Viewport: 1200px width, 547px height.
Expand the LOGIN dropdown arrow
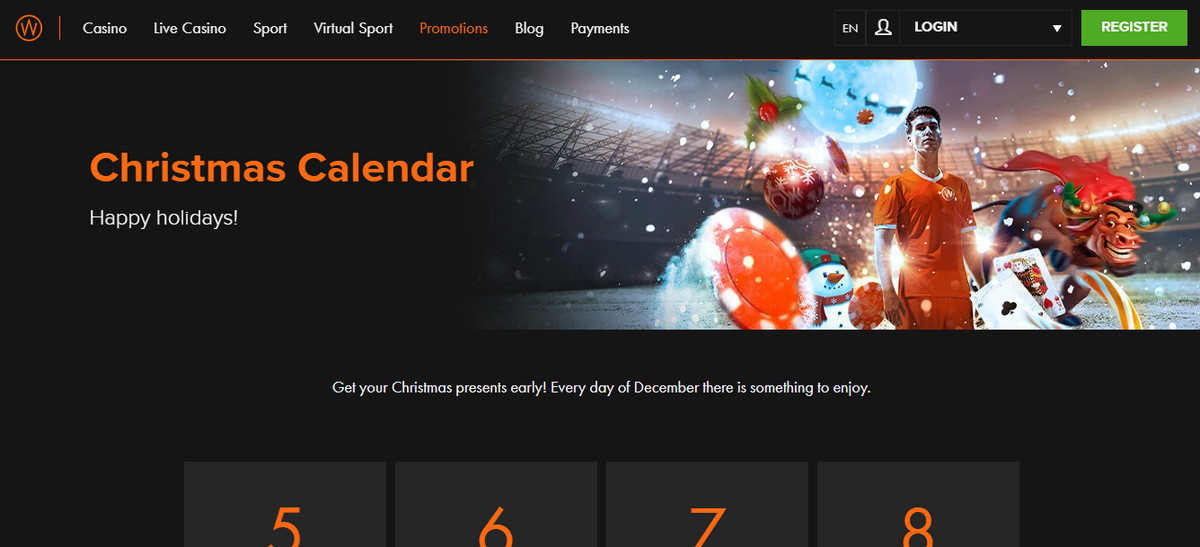(x=1057, y=29)
